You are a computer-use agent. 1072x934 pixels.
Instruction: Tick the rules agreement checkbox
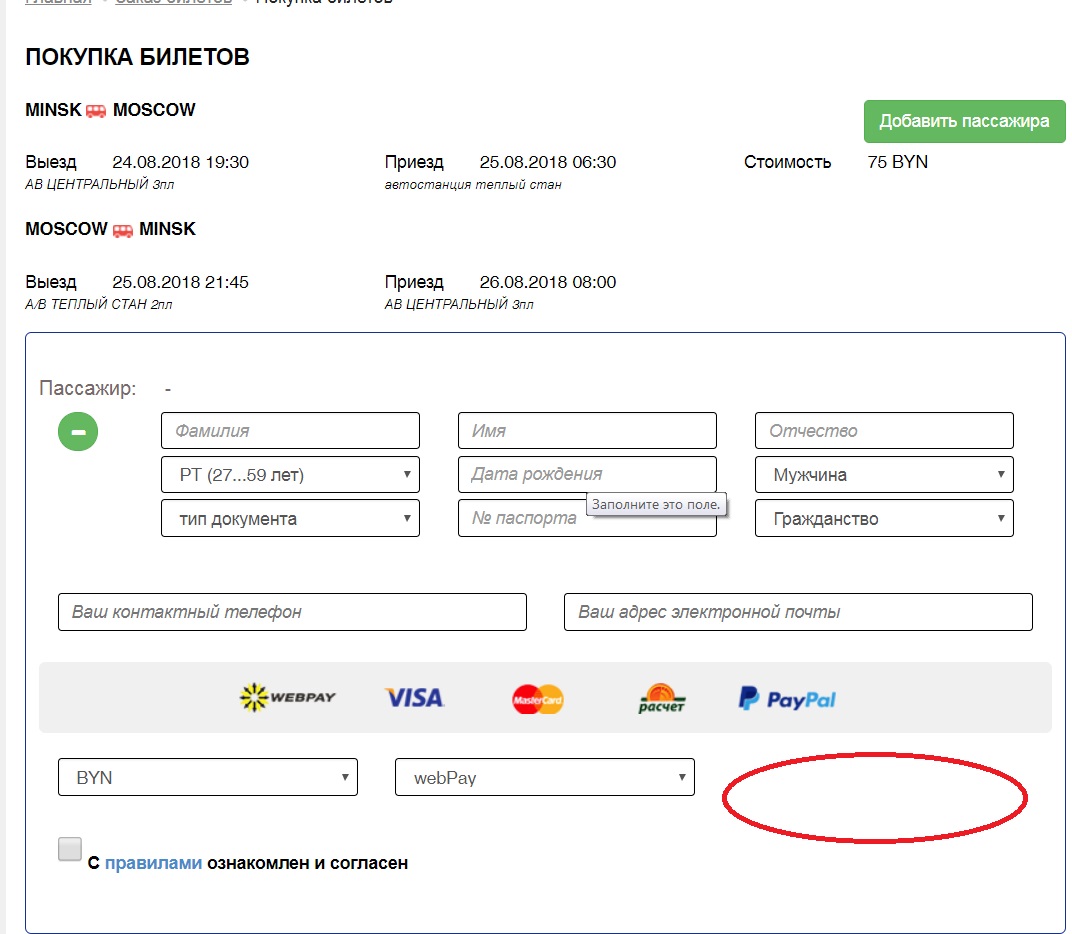click(x=70, y=849)
